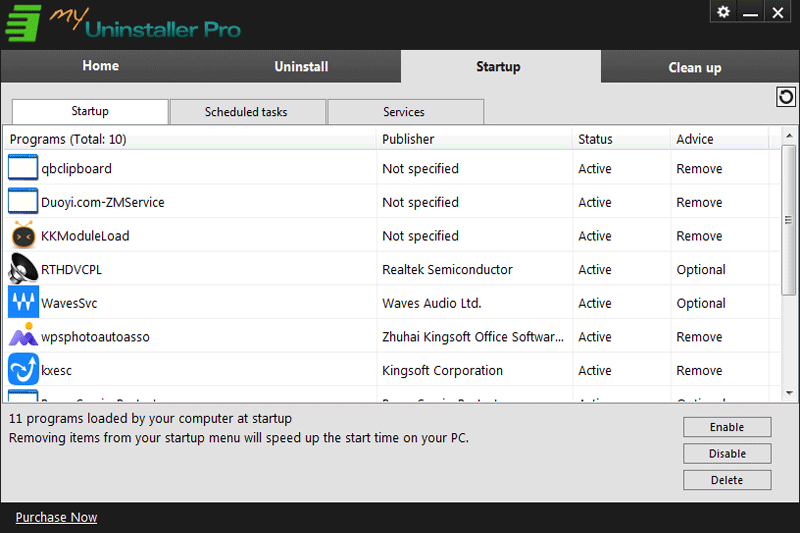This screenshot has height=533, width=800.
Task: Click Zhuhai Kingsoft Office publisher cell
Action: pos(473,337)
